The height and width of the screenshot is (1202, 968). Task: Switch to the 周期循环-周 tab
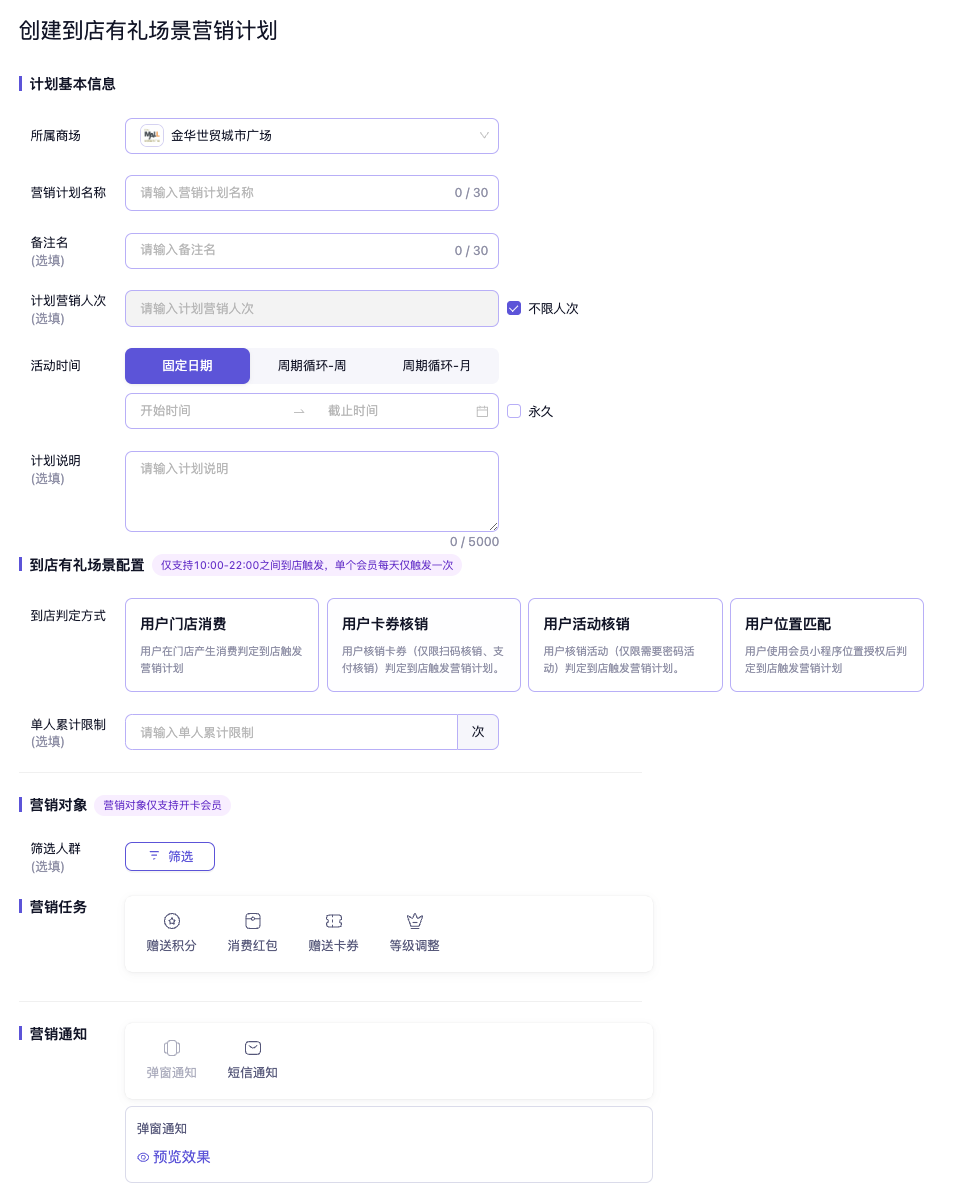(312, 366)
